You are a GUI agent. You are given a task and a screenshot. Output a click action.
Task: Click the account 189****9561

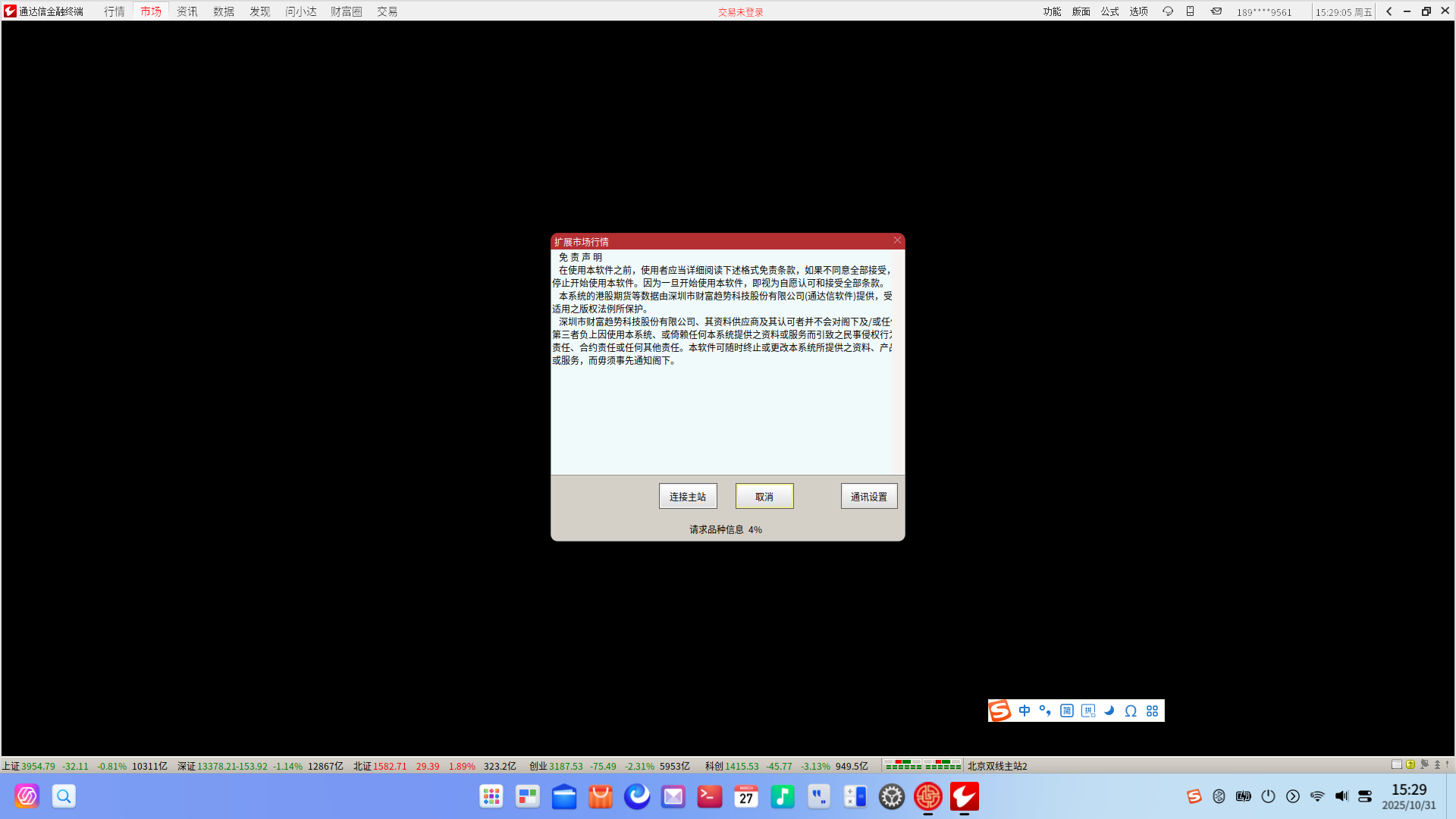(x=1264, y=12)
